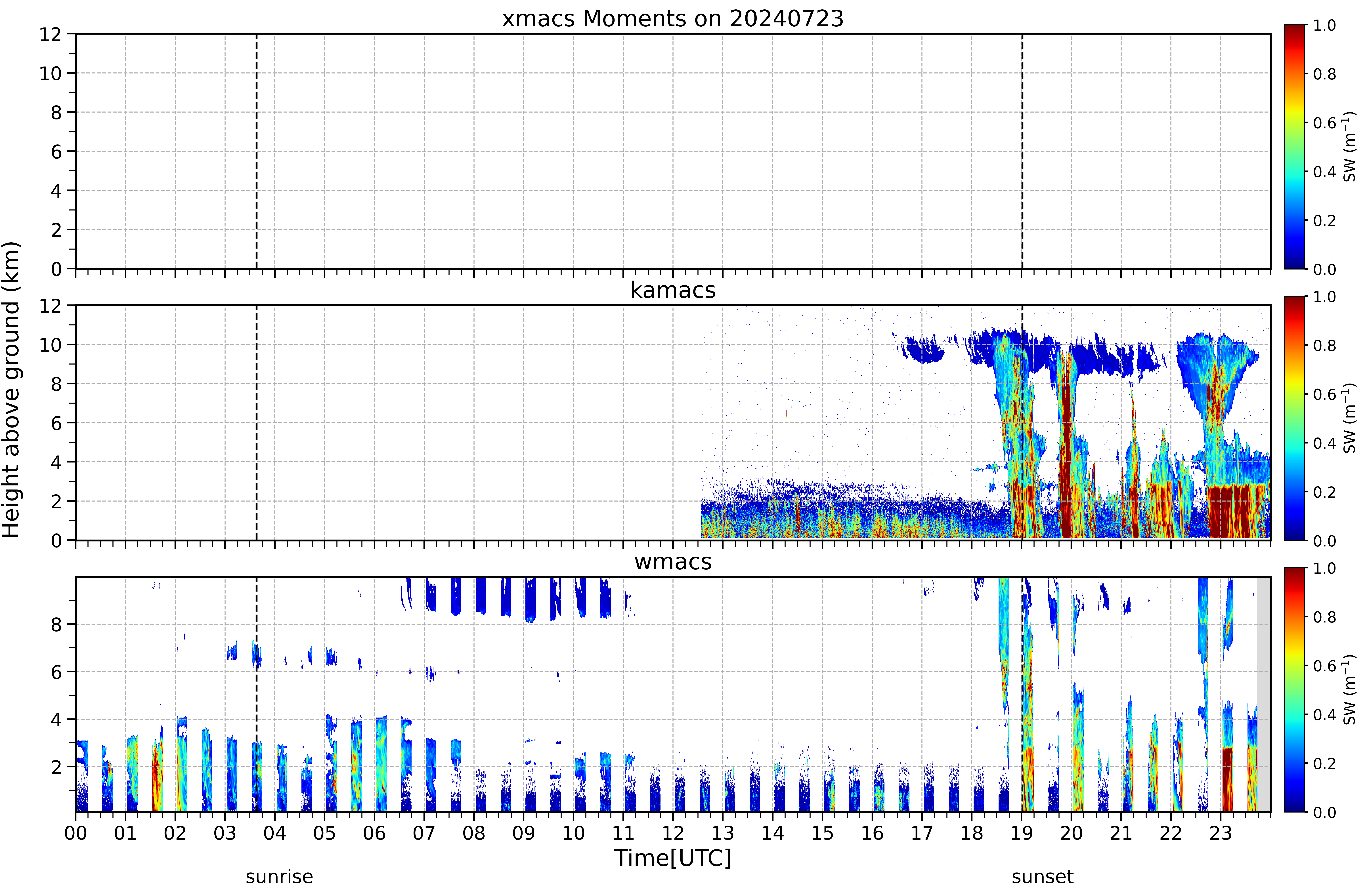Select the 'kamacs' subplot title
This screenshot has height=896, width=1367.
(673, 290)
